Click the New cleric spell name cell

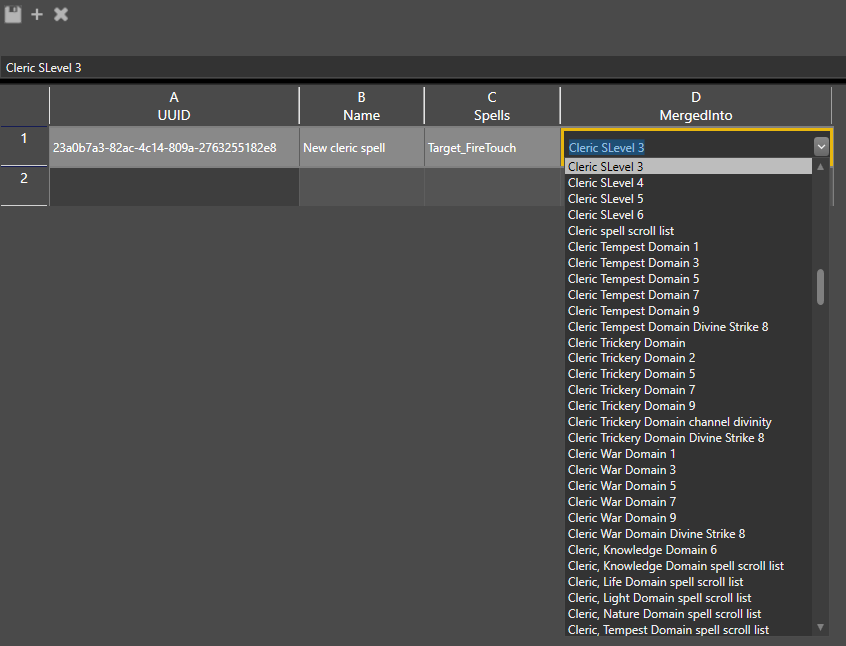click(x=361, y=148)
